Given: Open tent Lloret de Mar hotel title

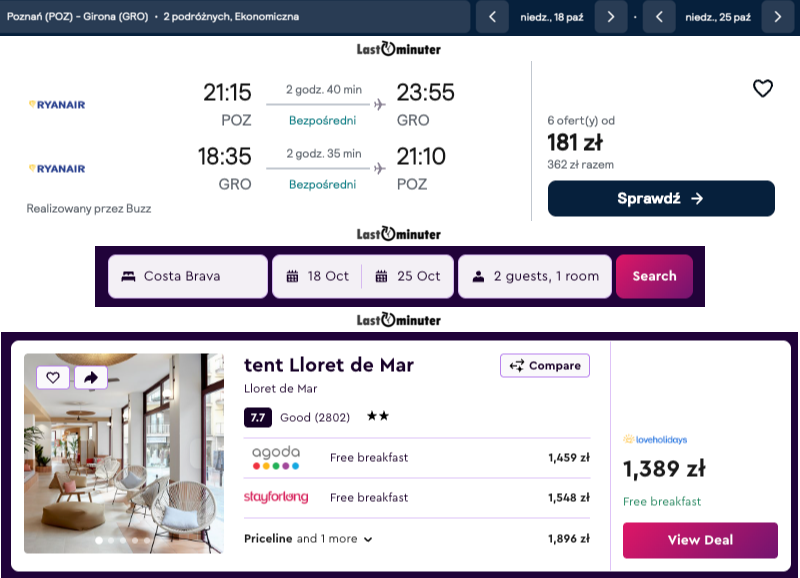Looking at the screenshot, I should [x=329, y=365].
